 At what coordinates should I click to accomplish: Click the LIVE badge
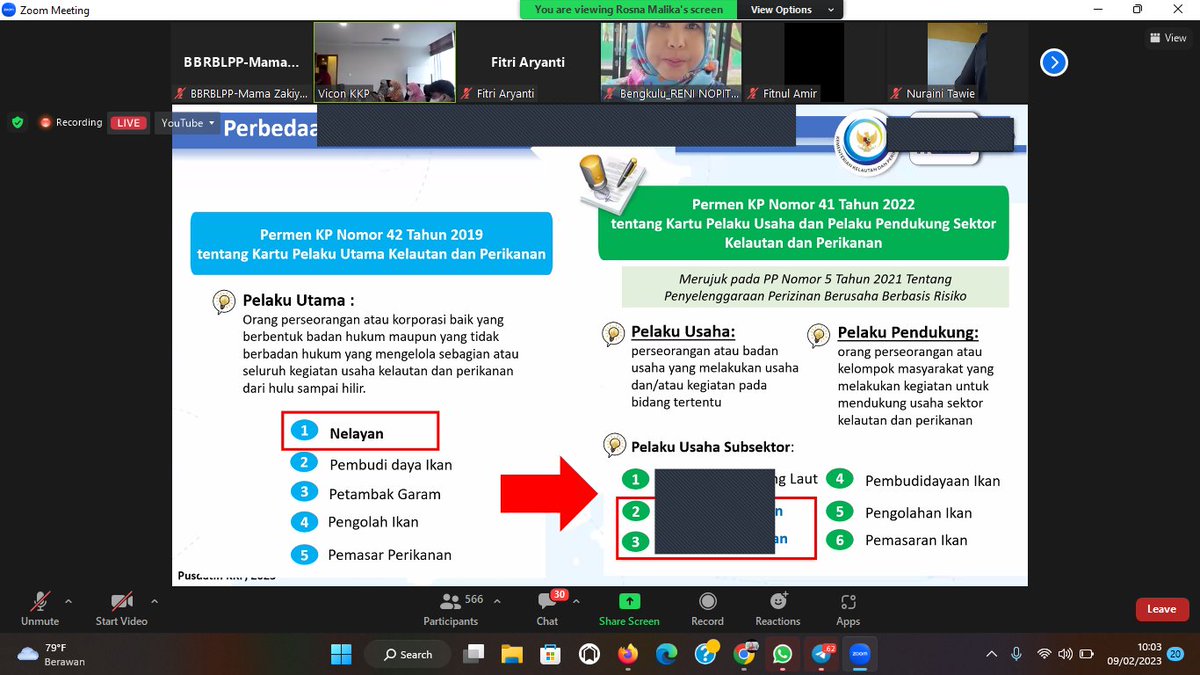click(128, 122)
